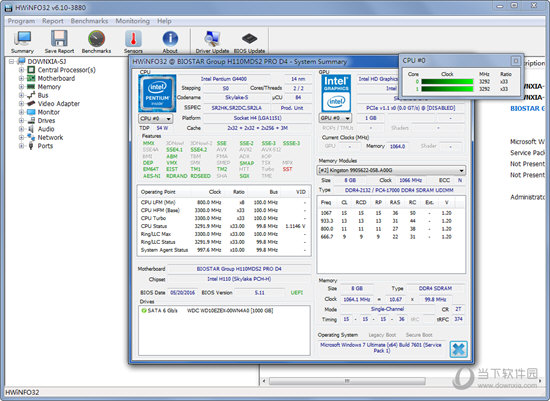This screenshot has width=550, height=401.
Task: Open the Kingston memory module dropdown
Action: pyautogui.click(x=391, y=171)
